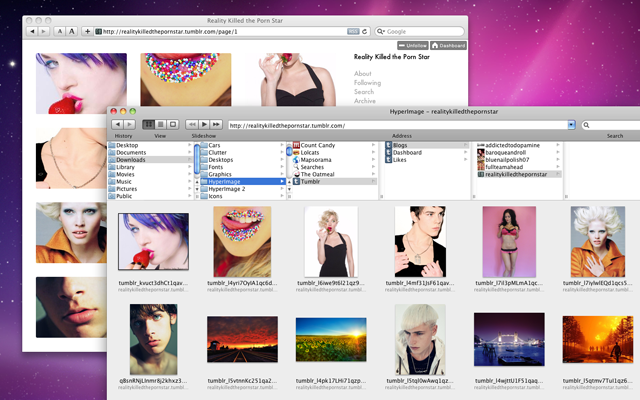The width and height of the screenshot is (640, 400).
Task: Start slideshow with the play forward button
Action: click(204, 125)
